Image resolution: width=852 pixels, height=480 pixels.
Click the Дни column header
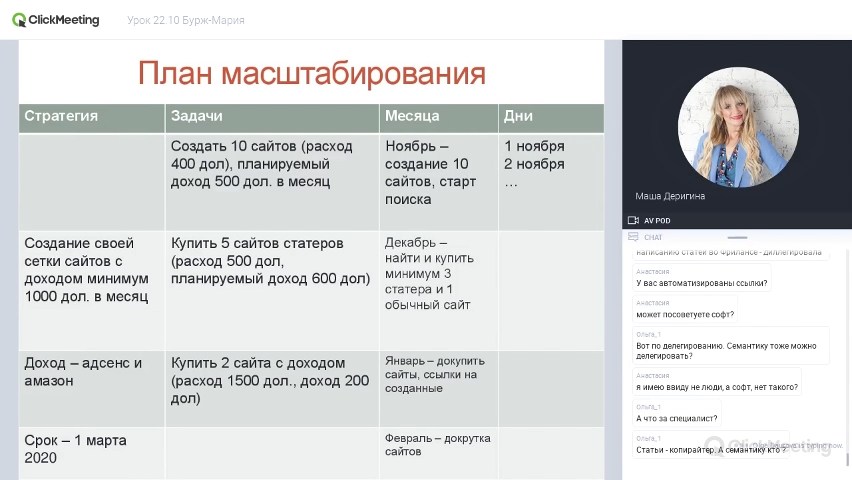click(551, 118)
